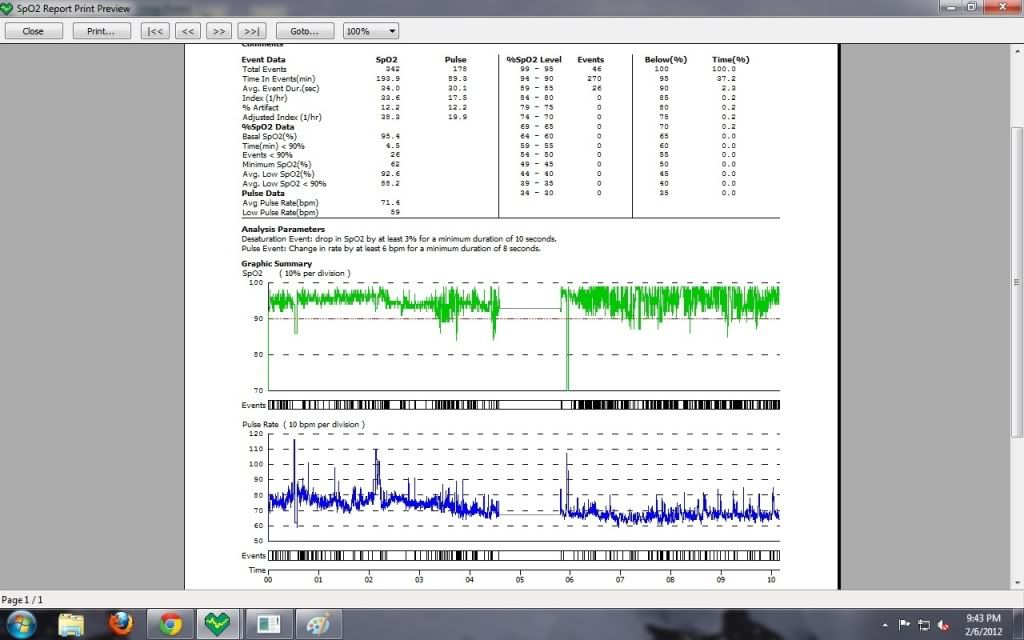Click the scrollbar up arrow
The image size is (1024, 640).
coord(1017,50)
